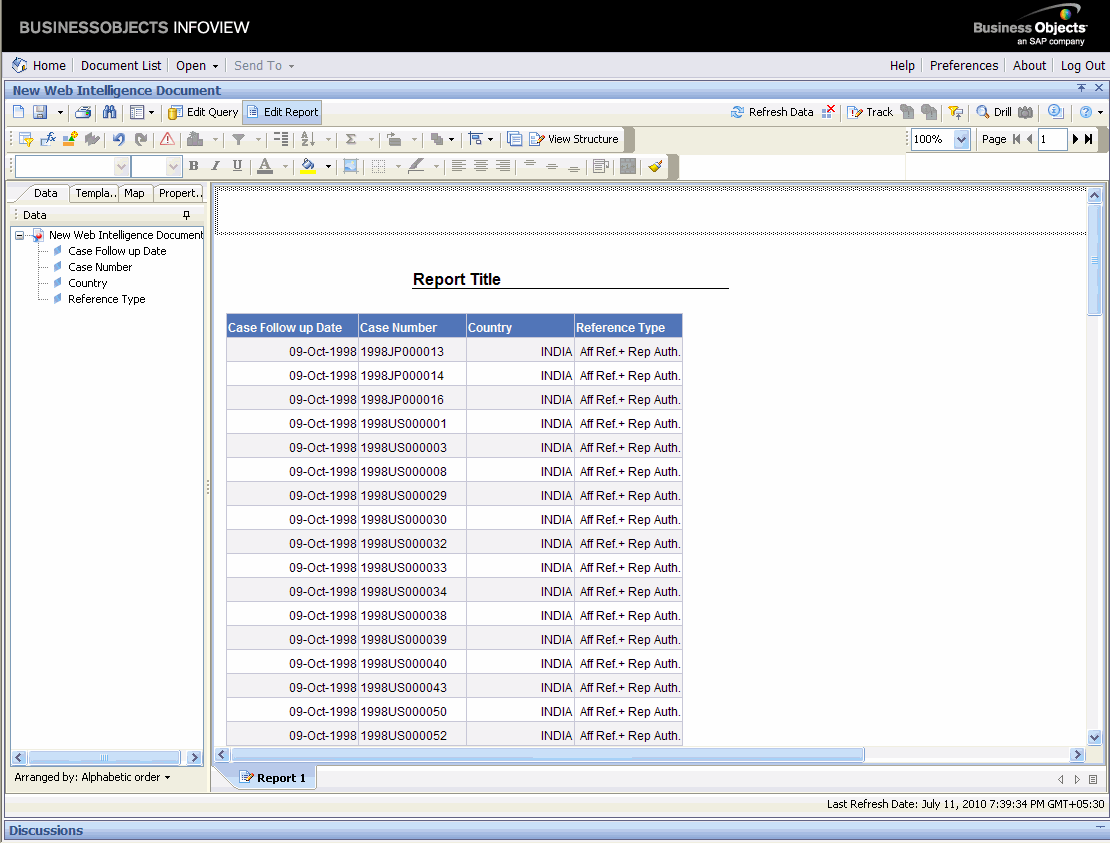Click the Find binoculars icon
Image resolution: width=1110 pixels, height=844 pixels.
coord(109,112)
